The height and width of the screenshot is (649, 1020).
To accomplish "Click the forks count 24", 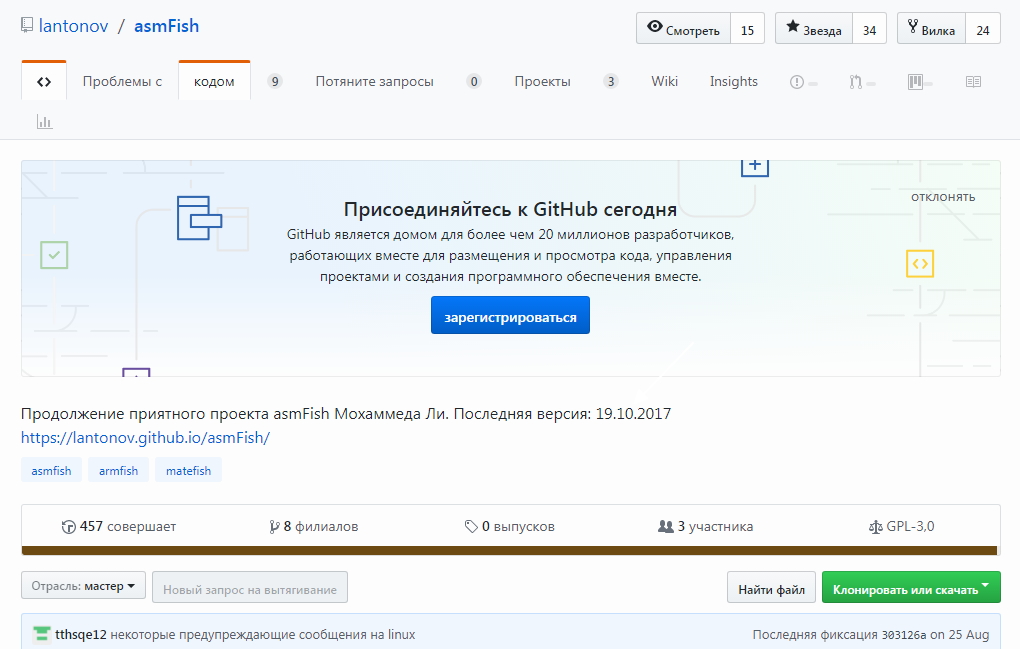I will pos(983,29).
